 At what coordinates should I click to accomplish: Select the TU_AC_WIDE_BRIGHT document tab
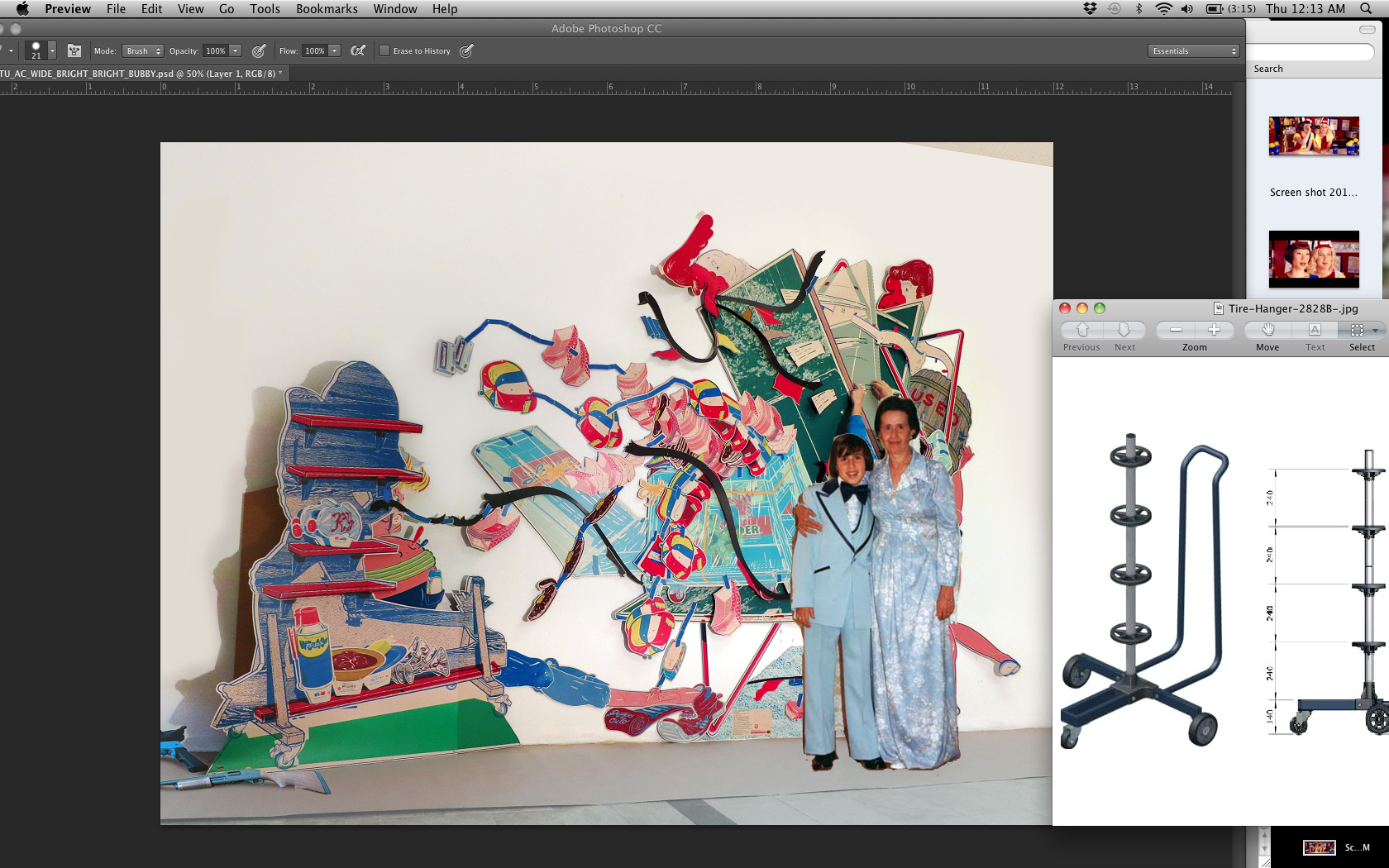(x=141, y=74)
